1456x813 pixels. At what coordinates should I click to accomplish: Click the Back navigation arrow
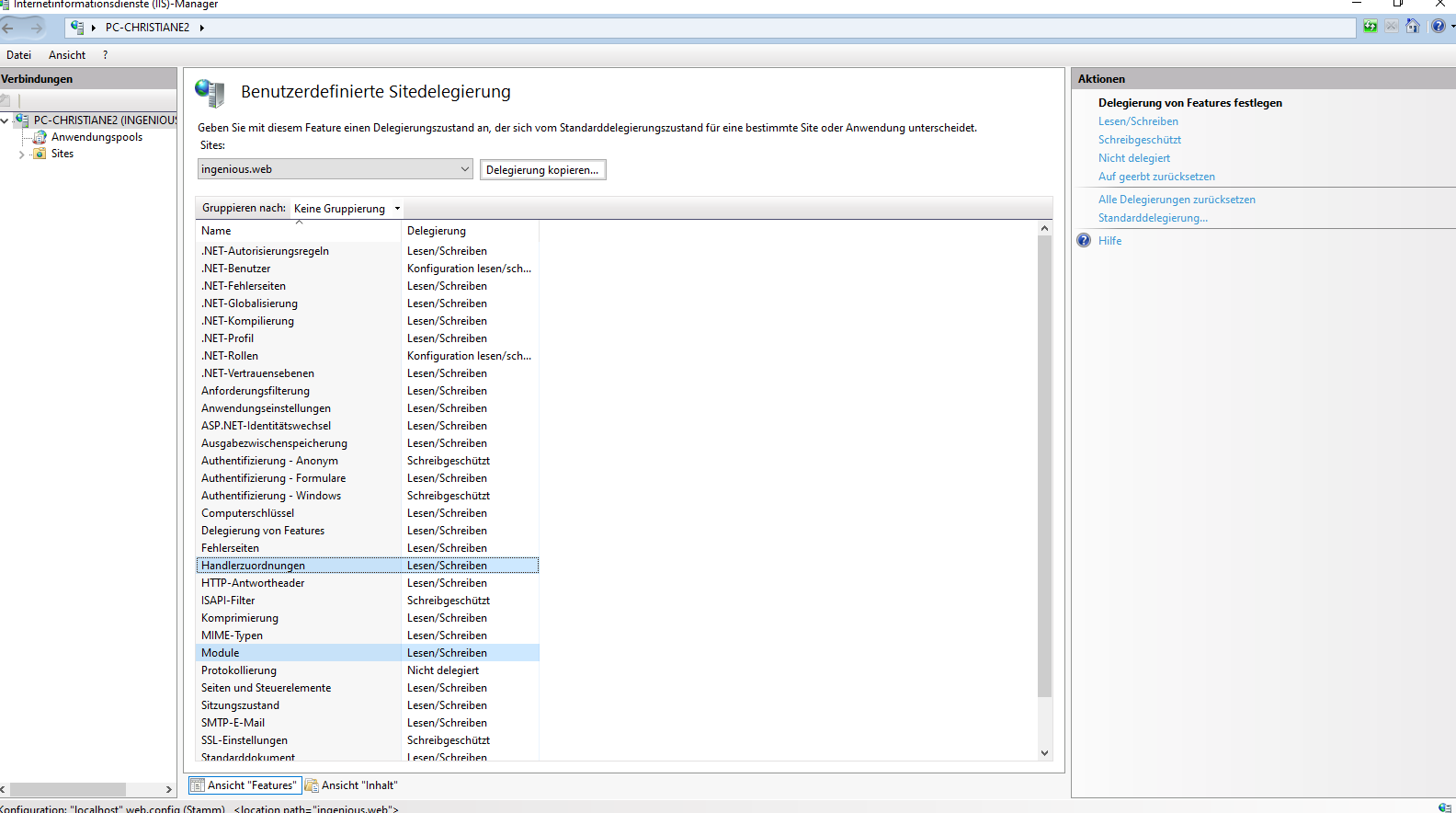[x=8, y=28]
